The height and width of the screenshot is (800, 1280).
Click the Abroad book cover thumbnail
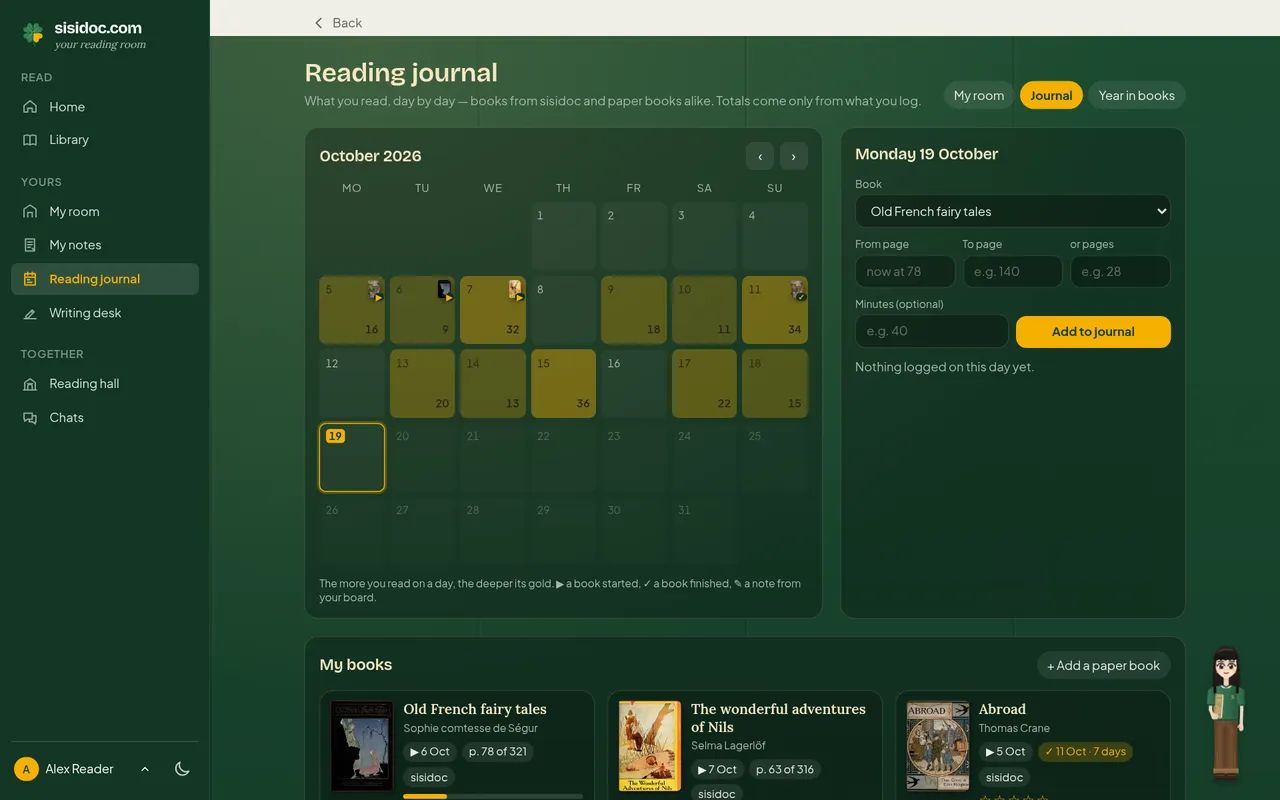(x=938, y=746)
